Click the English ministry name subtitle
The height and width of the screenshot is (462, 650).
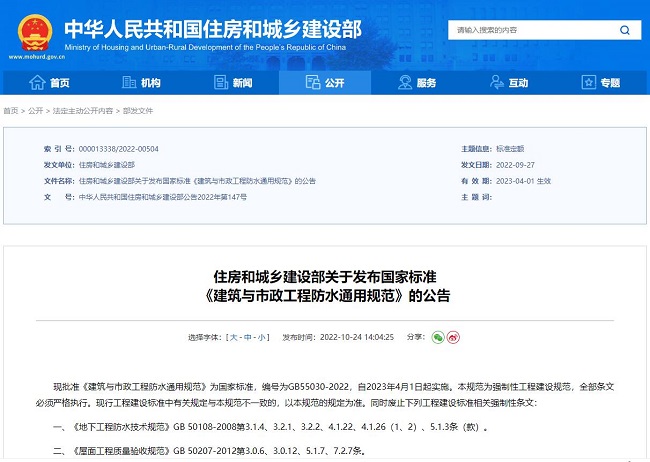[205, 47]
